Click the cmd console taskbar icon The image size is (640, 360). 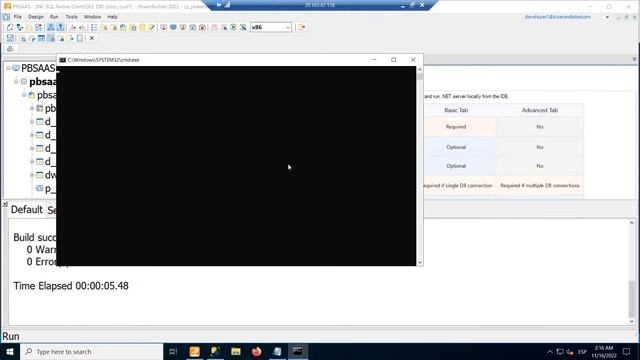(x=298, y=351)
